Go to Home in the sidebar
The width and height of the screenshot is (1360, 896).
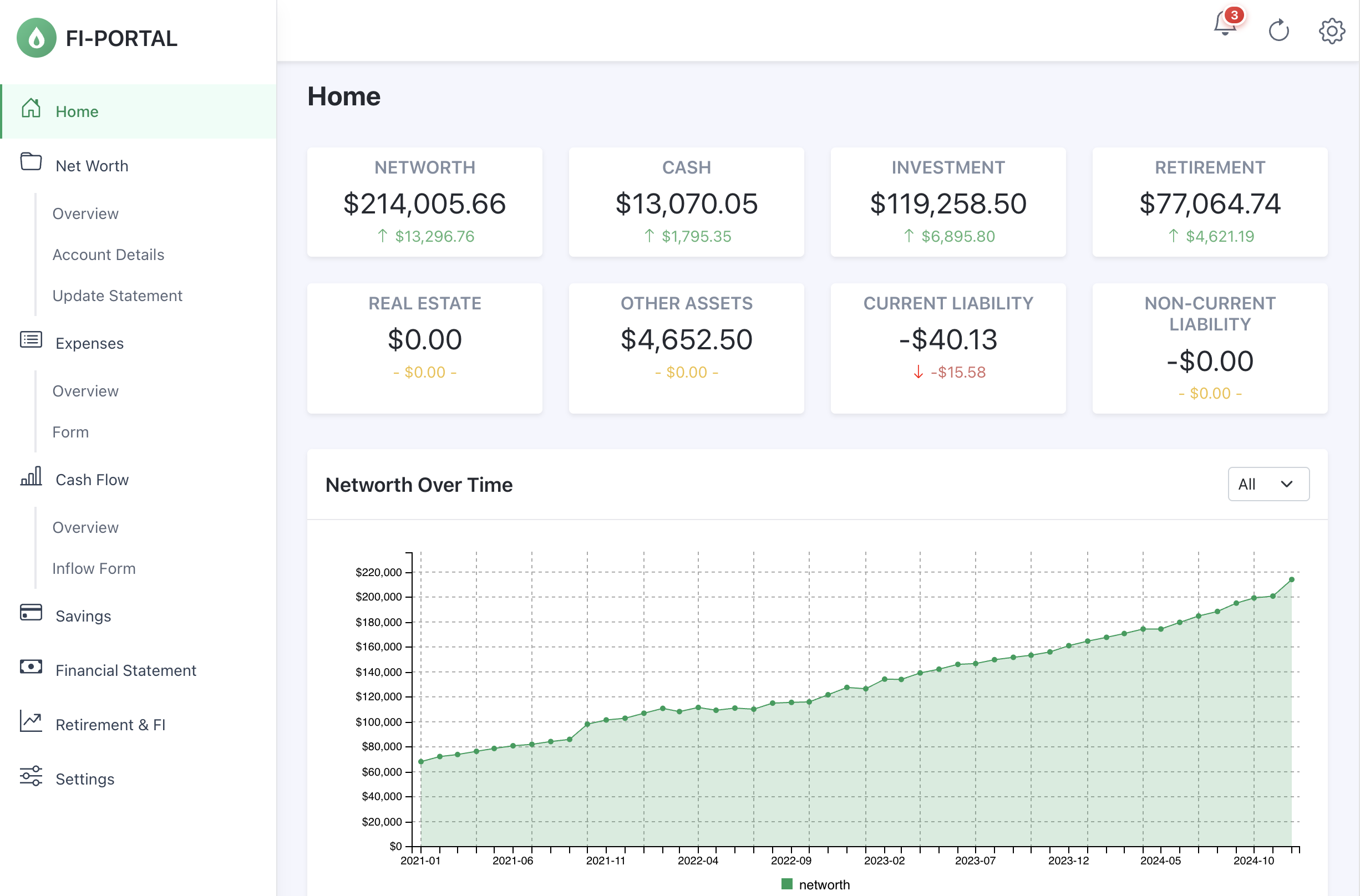[138, 111]
